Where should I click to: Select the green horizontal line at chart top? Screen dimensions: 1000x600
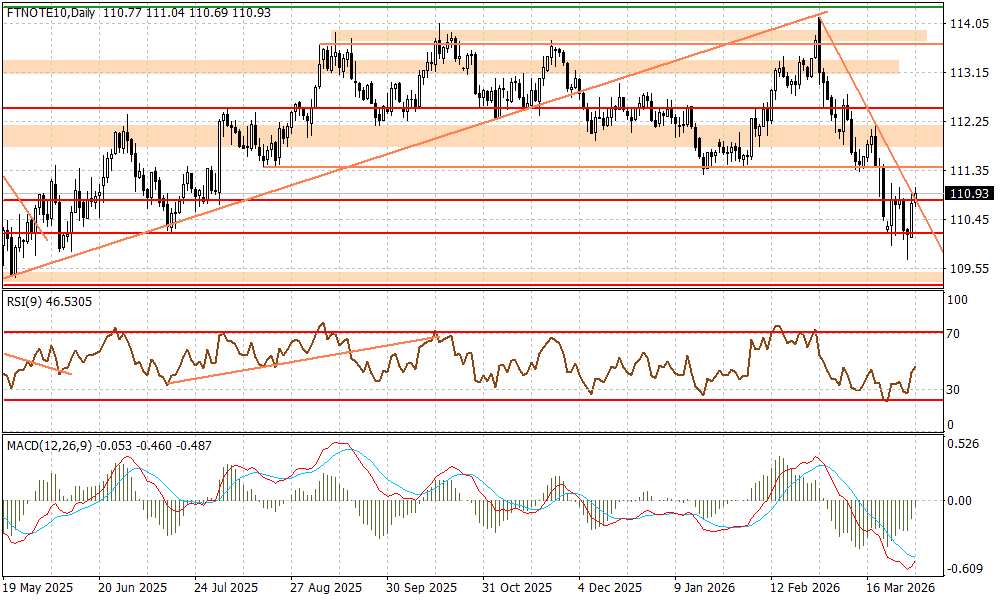(x=470, y=6)
